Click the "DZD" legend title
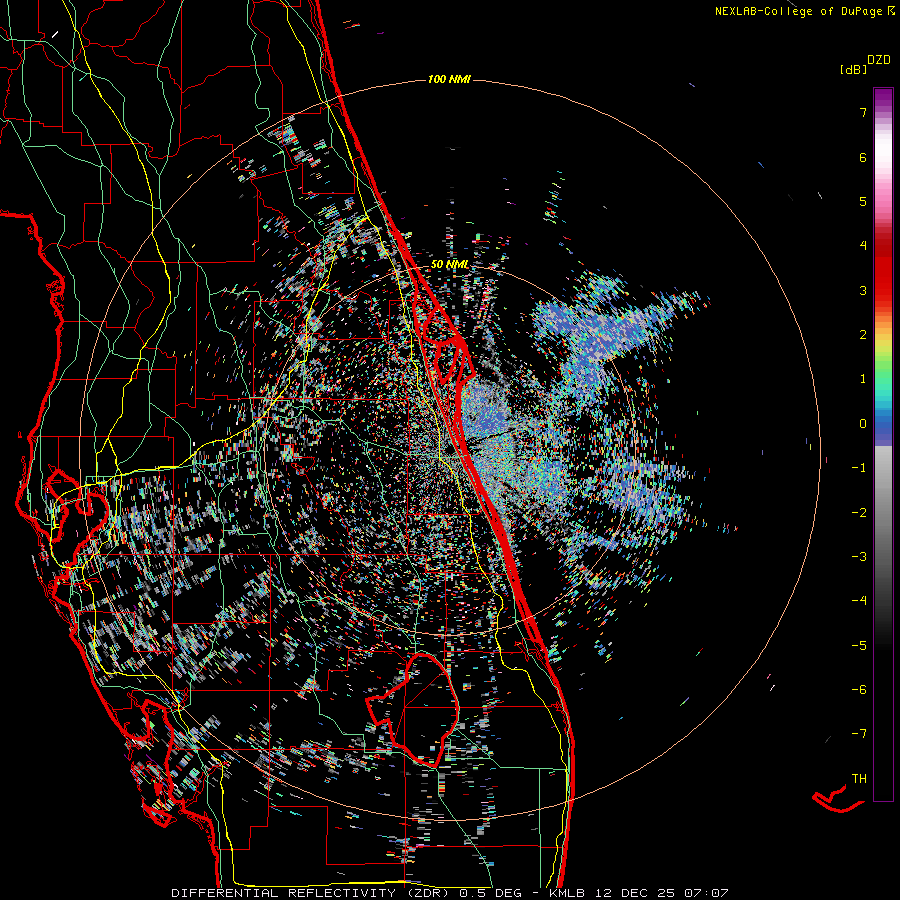The height and width of the screenshot is (900, 900). click(879, 60)
